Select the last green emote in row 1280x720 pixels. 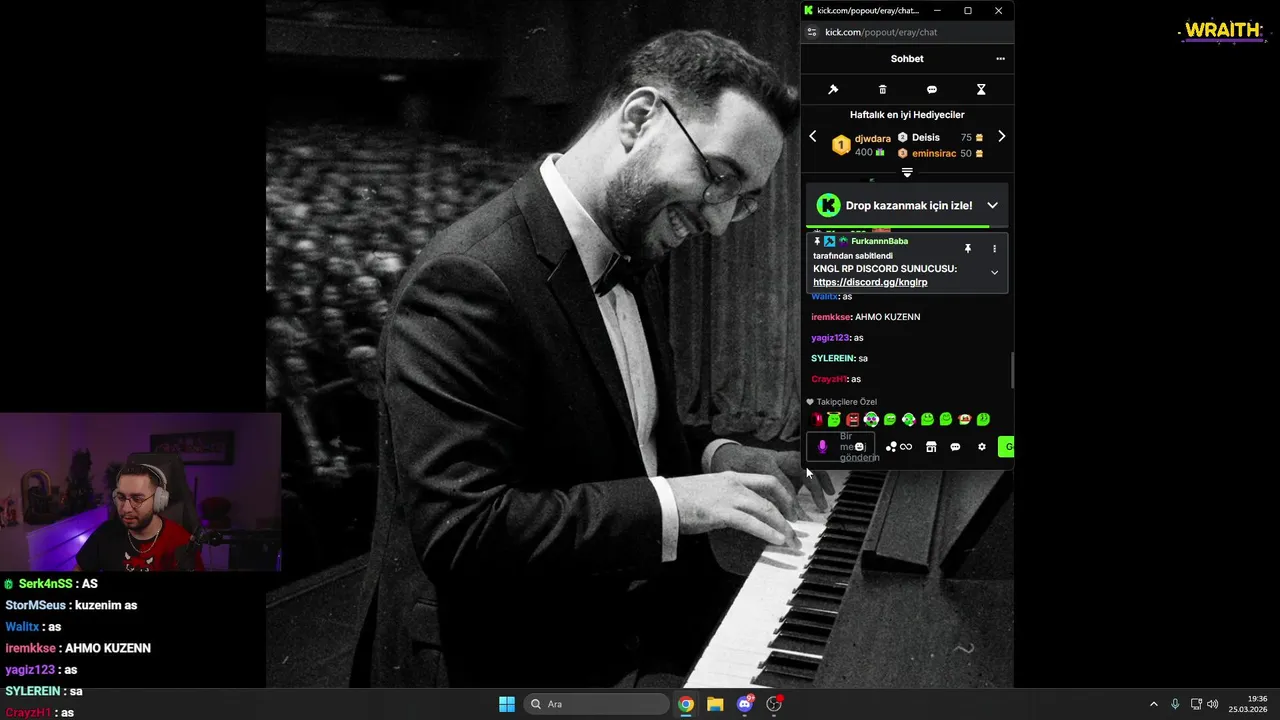click(983, 419)
